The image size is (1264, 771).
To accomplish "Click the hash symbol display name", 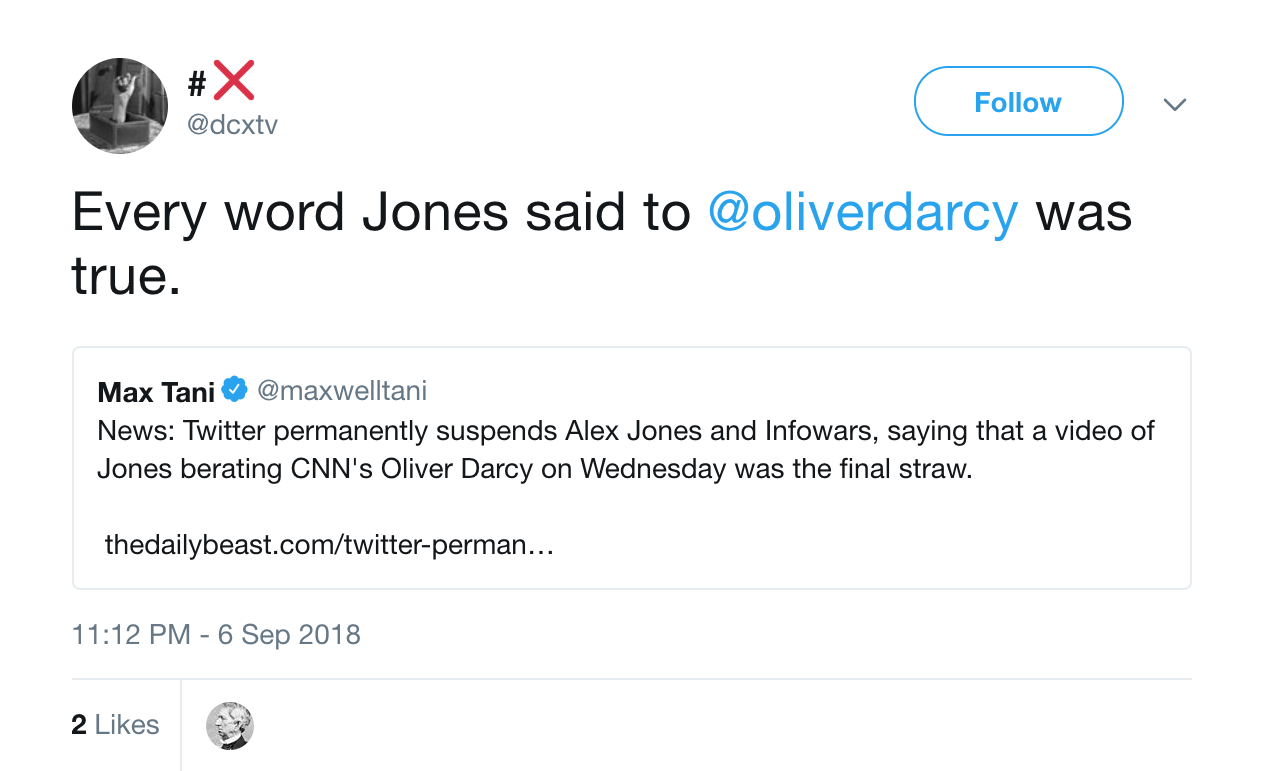I will [197, 84].
